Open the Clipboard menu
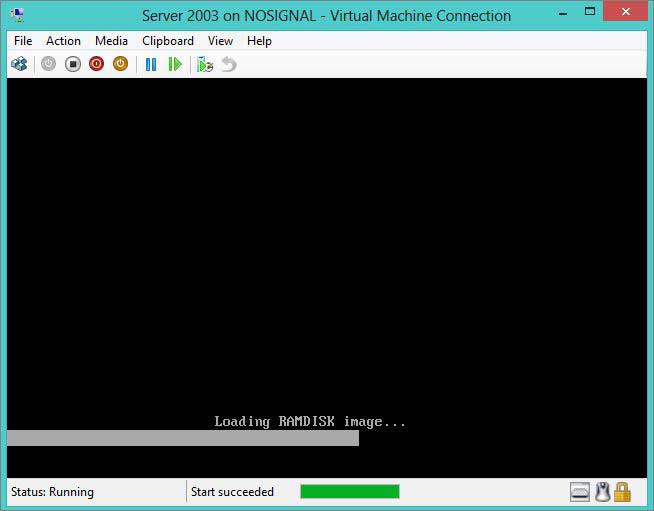Screen dimensions: 654x511 pos(168,41)
